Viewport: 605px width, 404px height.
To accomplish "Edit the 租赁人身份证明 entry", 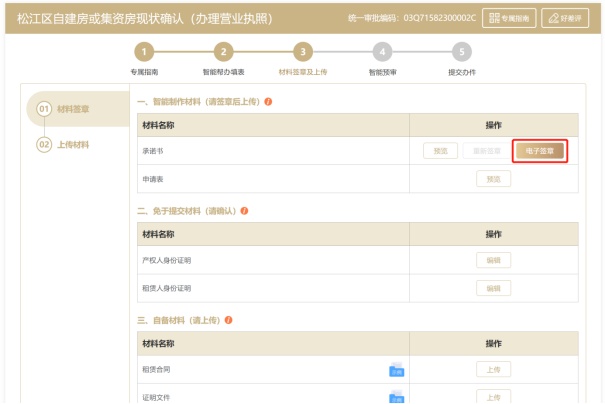I will pos(493,287).
